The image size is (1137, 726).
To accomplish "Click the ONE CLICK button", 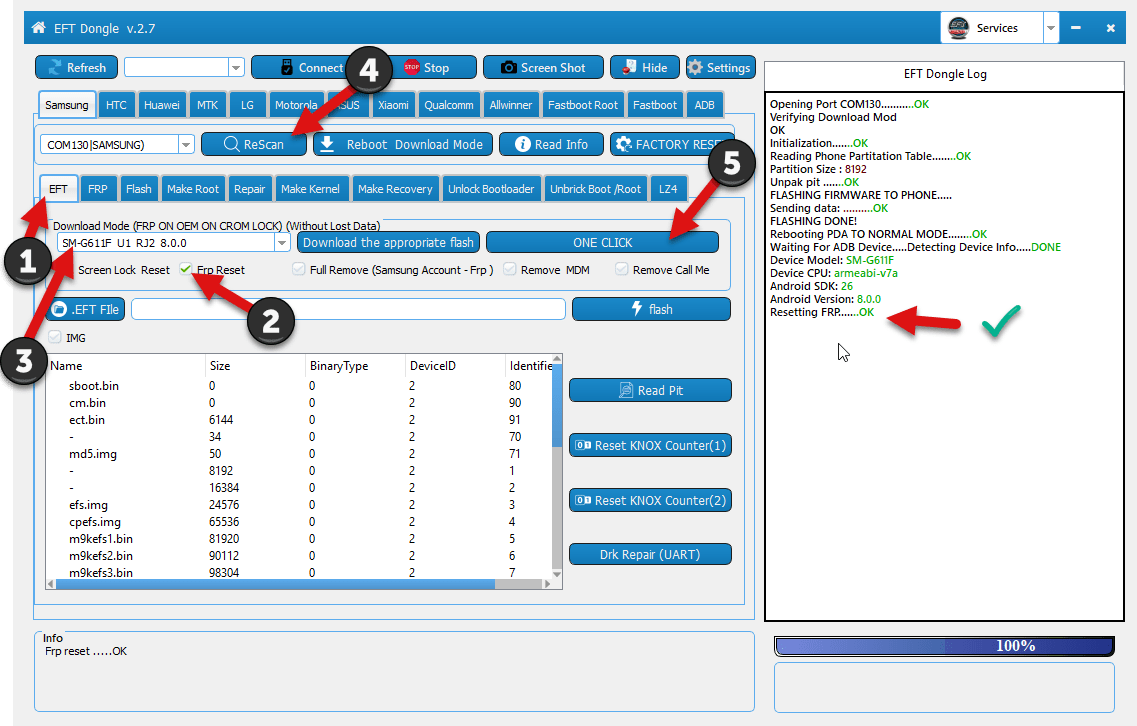I will coord(603,242).
